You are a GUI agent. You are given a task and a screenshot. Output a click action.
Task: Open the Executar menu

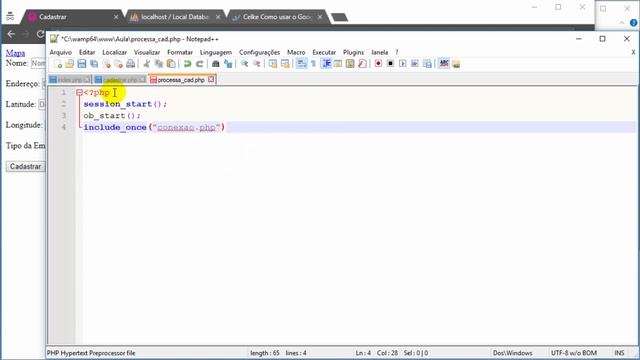[324, 52]
